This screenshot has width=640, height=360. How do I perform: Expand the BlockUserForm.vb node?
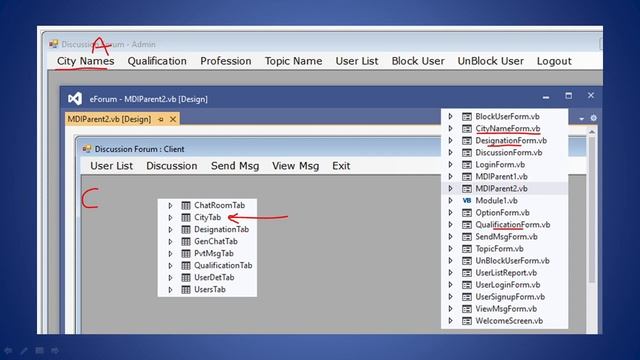(x=451, y=116)
